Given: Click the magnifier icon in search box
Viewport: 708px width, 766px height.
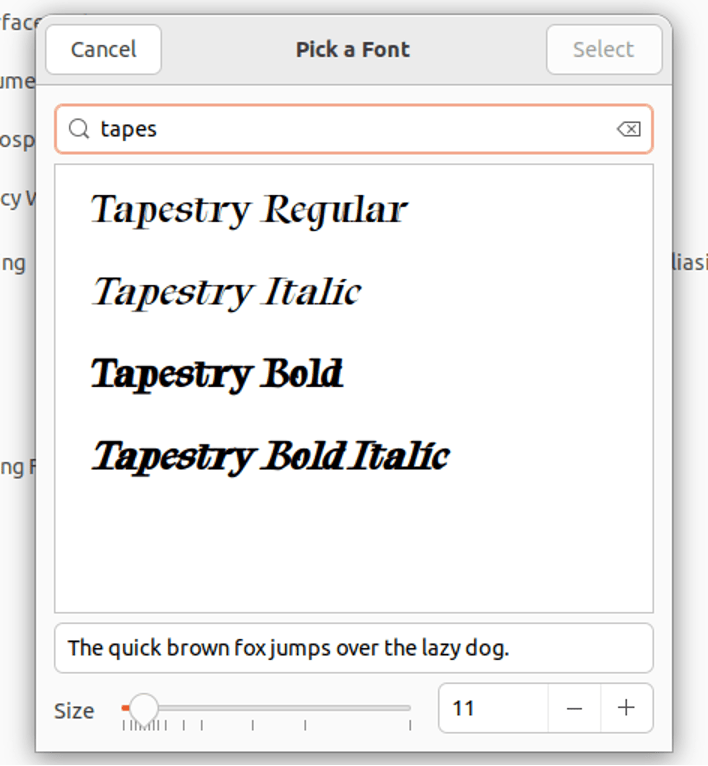Looking at the screenshot, I should tap(79, 129).
